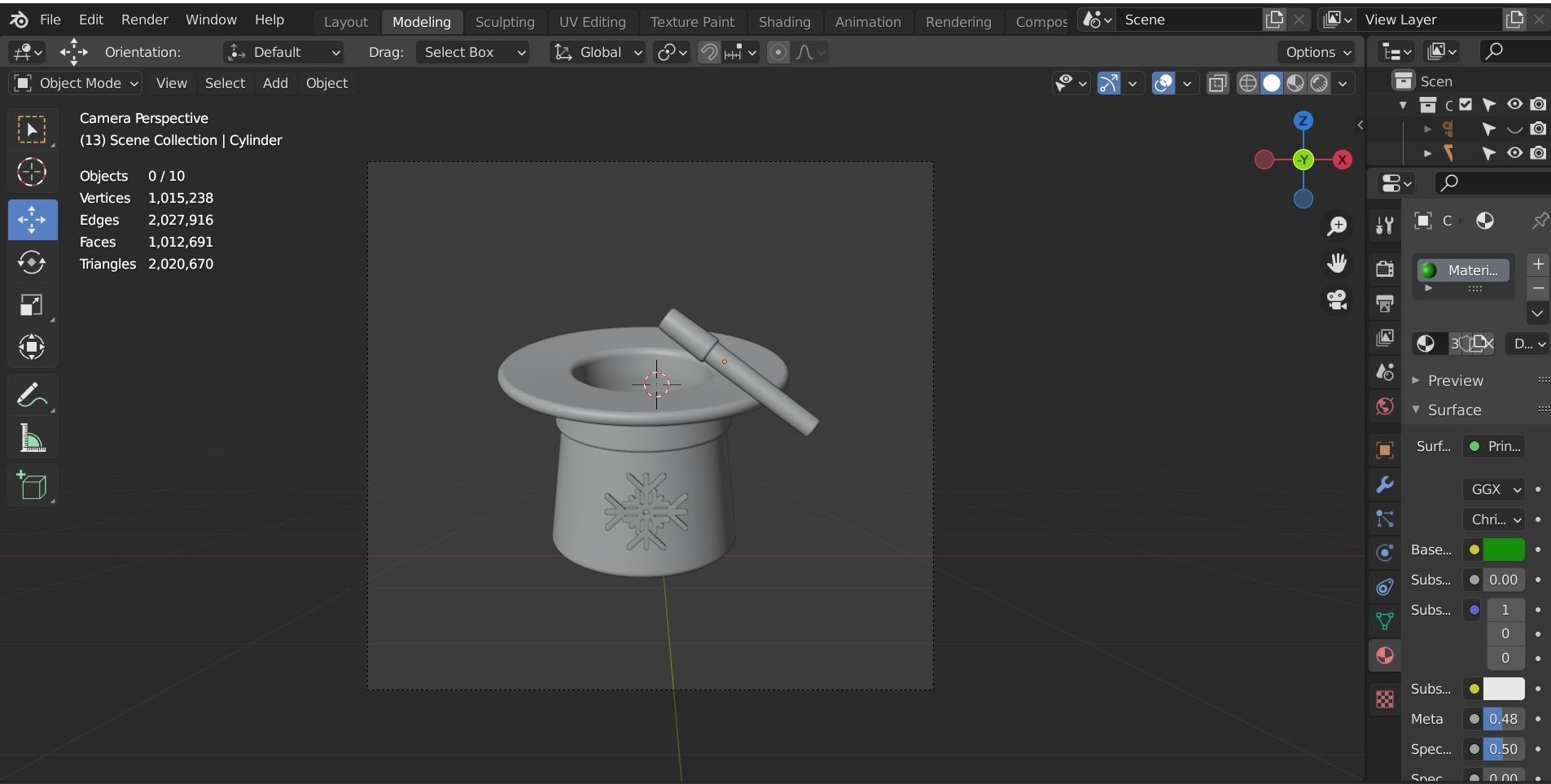Remove material slot with minus button
Screen dimensions: 1551x784
coord(1538,288)
